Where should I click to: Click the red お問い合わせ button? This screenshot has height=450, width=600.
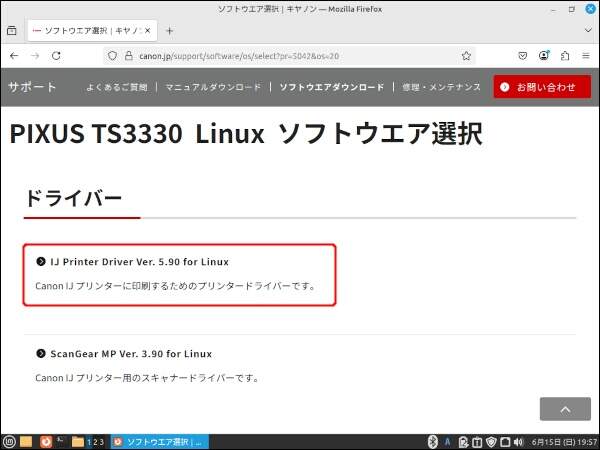pos(542,87)
